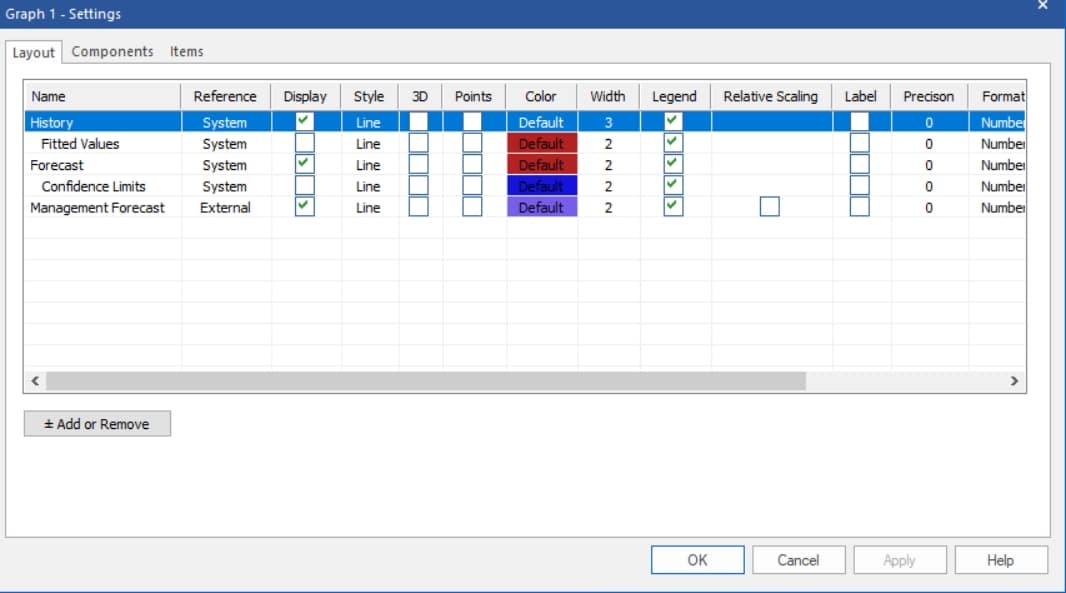Click the Add or Remove button
The image size is (1066, 593).
coord(96,423)
